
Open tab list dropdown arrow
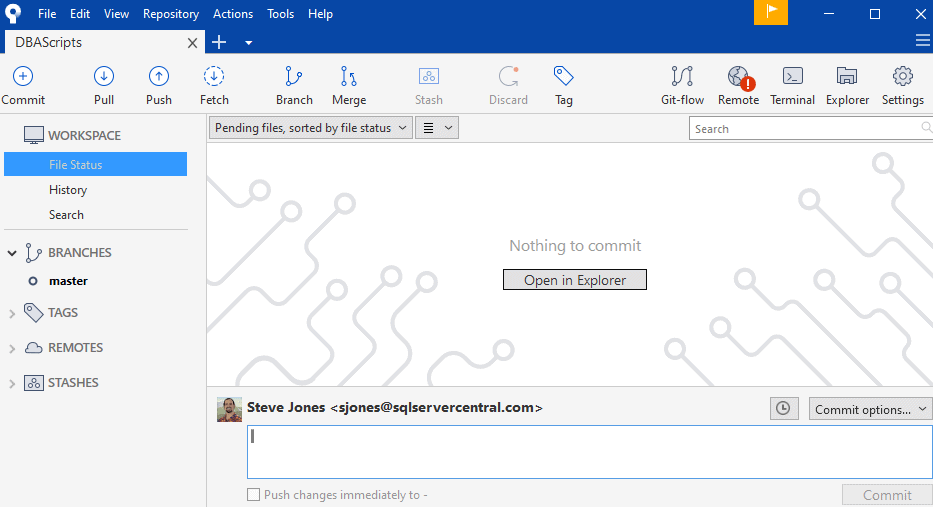[249, 43]
